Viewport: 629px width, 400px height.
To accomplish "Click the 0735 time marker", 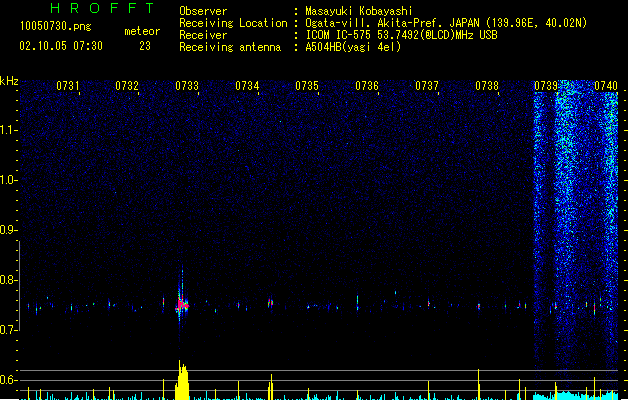I will pyautogui.click(x=307, y=86).
